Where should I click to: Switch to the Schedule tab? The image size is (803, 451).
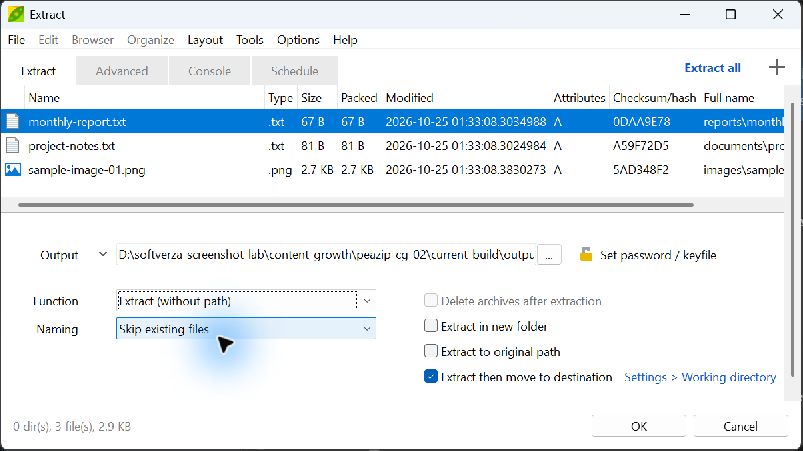pyautogui.click(x=294, y=71)
